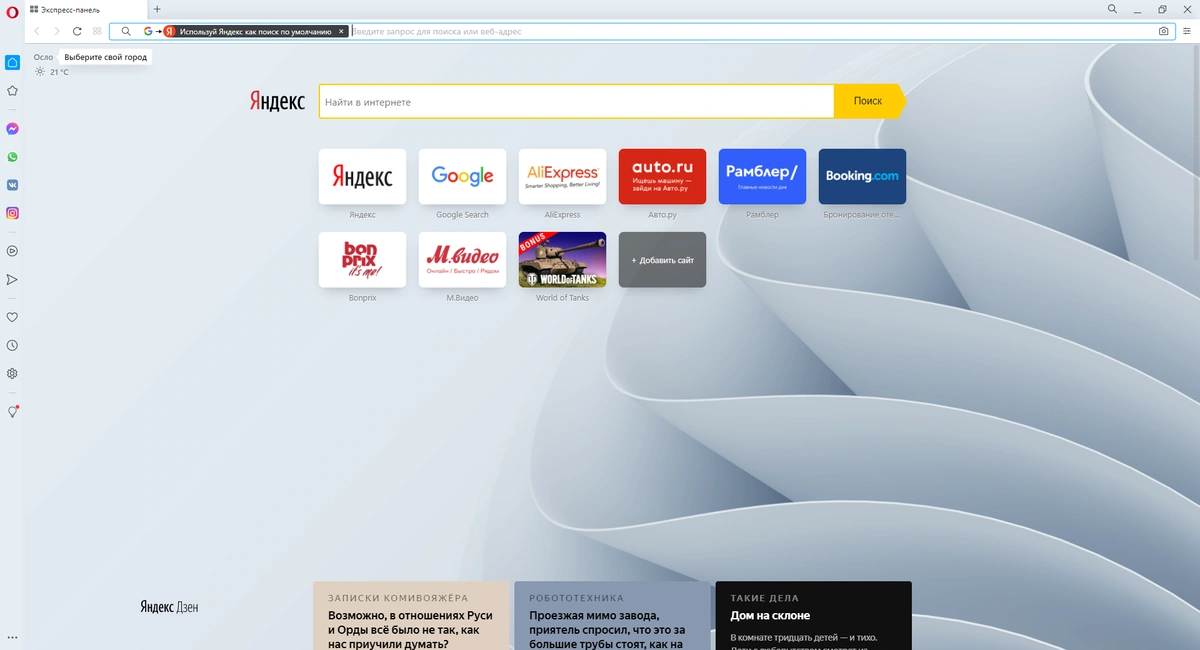
Task: Open the tab search magnifier in title bar
Action: [x=1113, y=9]
